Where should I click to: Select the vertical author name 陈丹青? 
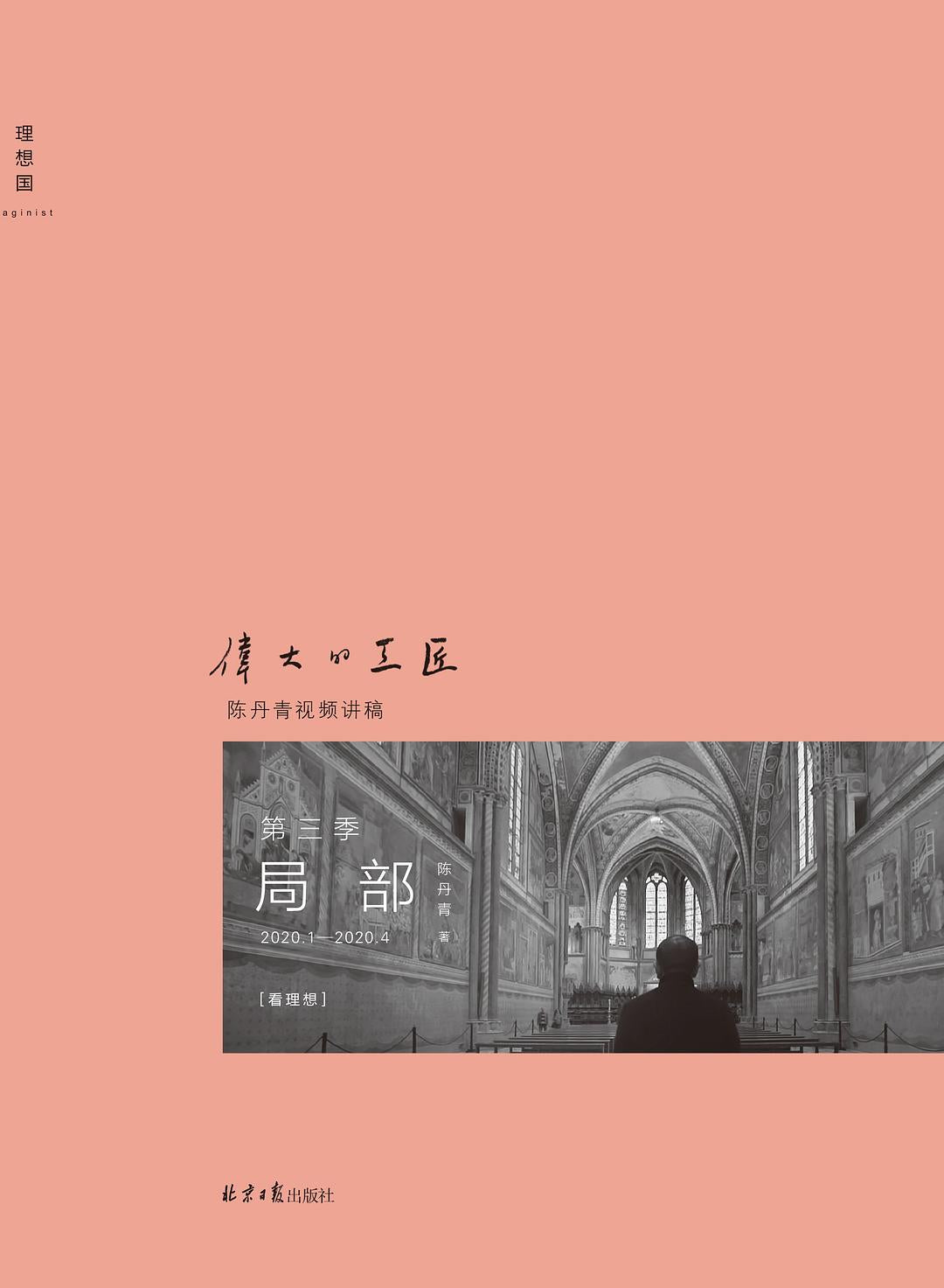pyautogui.click(x=444, y=888)
